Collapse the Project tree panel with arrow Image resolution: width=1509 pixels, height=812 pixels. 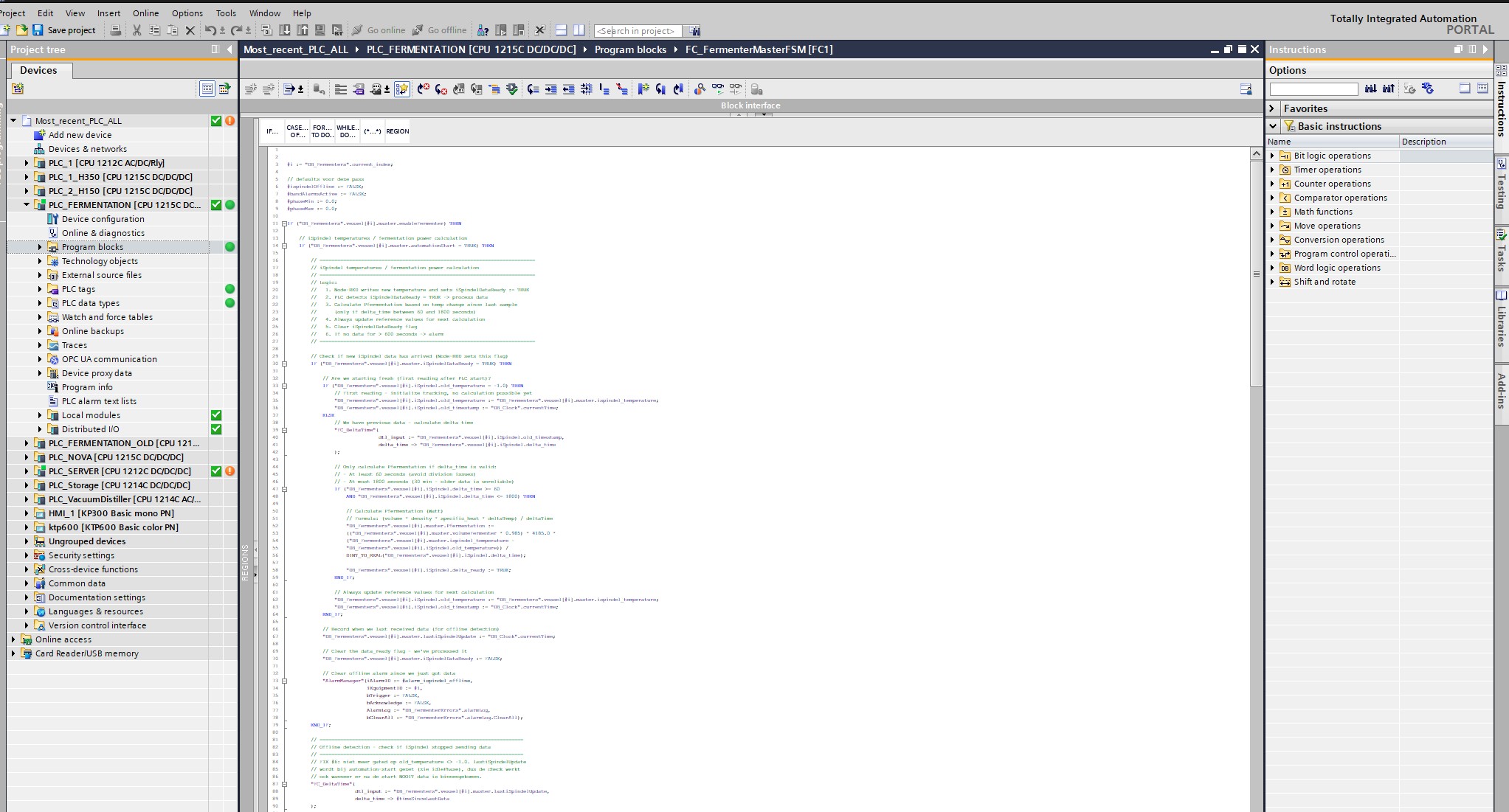point(230,49)
